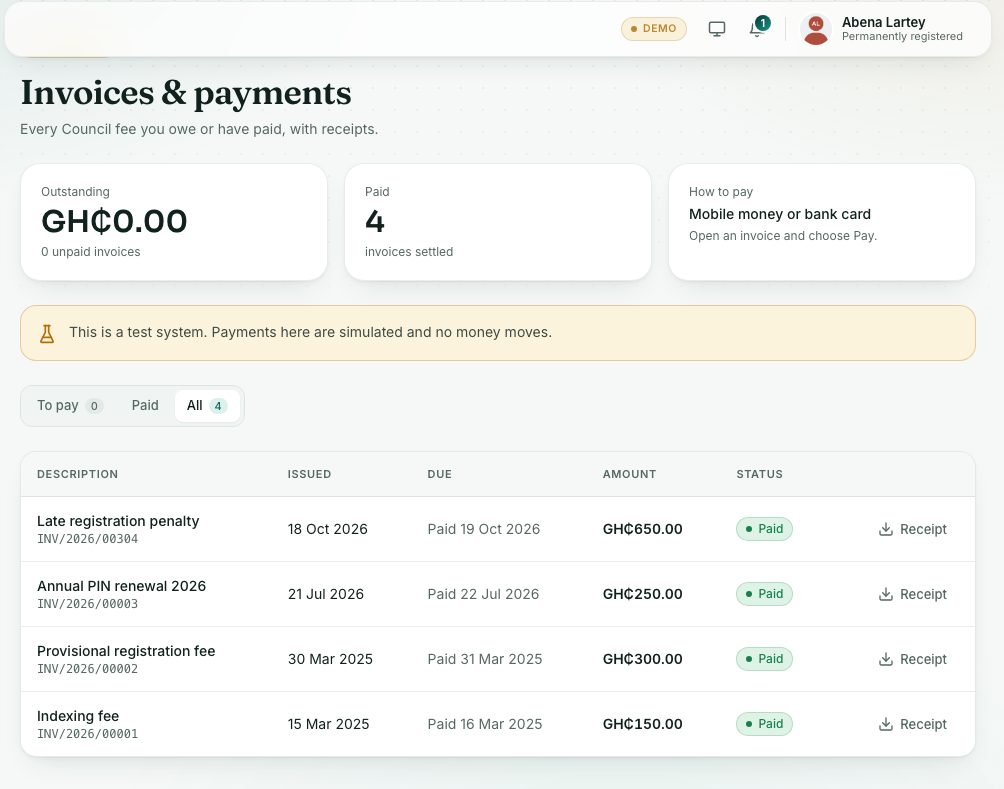The width and height of the screenshot is (1004, 789).
Task: Switch to the To pay tab
Action: (69, 405)
